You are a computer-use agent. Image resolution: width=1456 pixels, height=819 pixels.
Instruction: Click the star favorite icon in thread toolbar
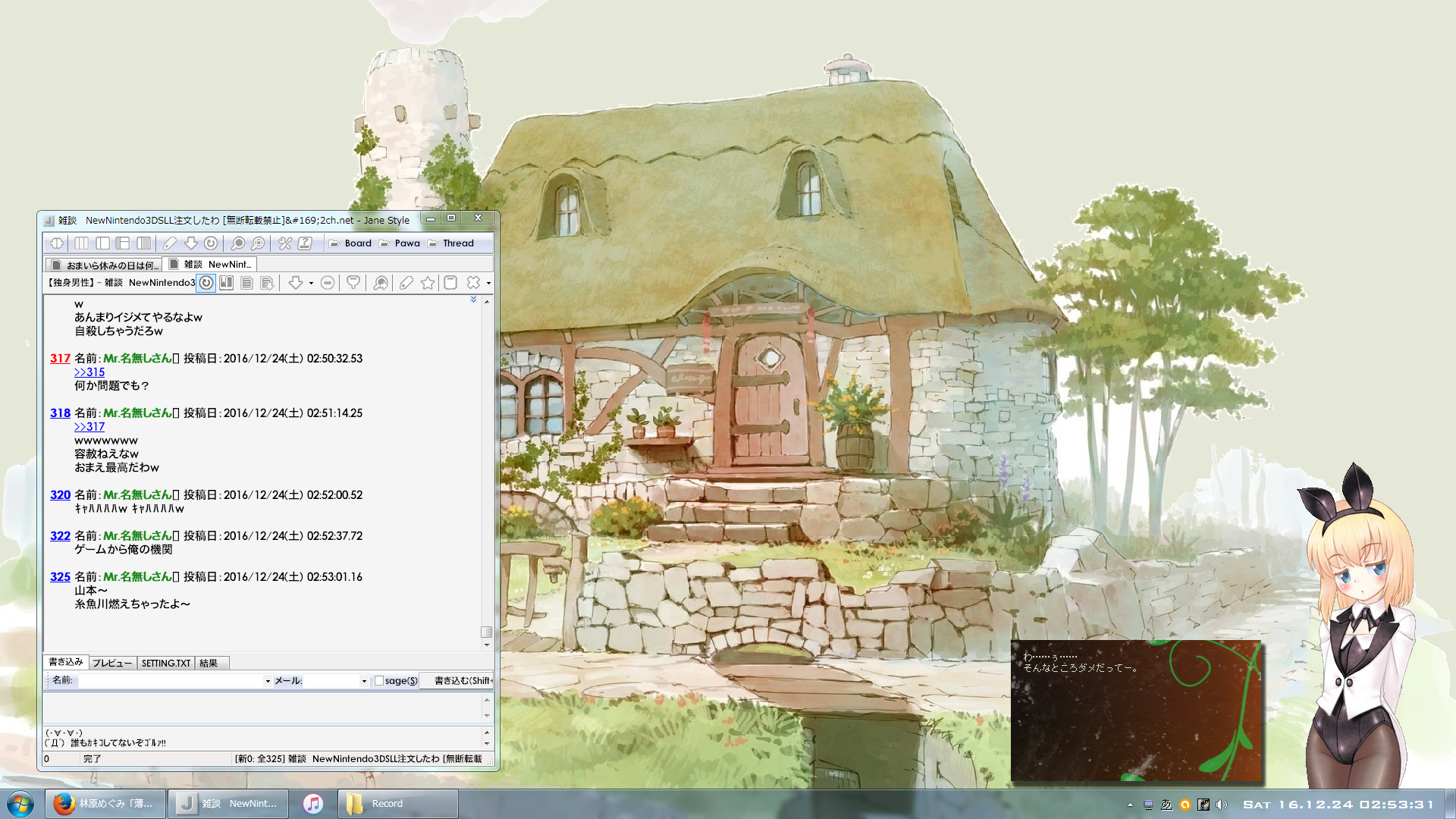coord(428,283)
